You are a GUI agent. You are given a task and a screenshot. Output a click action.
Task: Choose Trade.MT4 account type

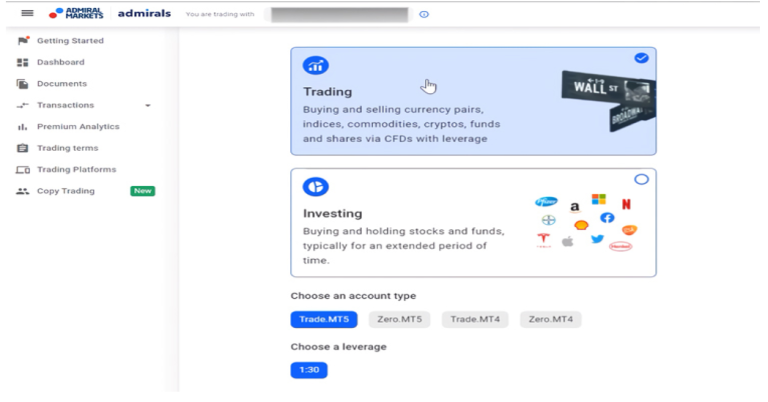click(x=475, y=319)
